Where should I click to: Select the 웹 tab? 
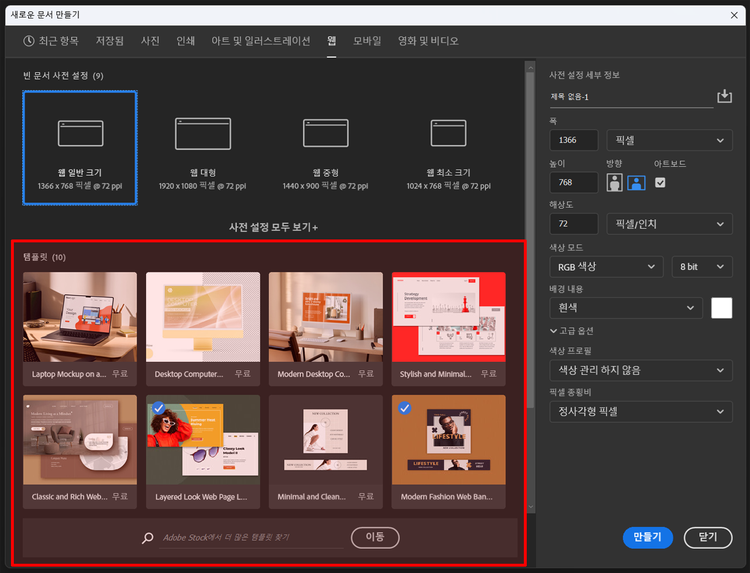pos(331,41)
